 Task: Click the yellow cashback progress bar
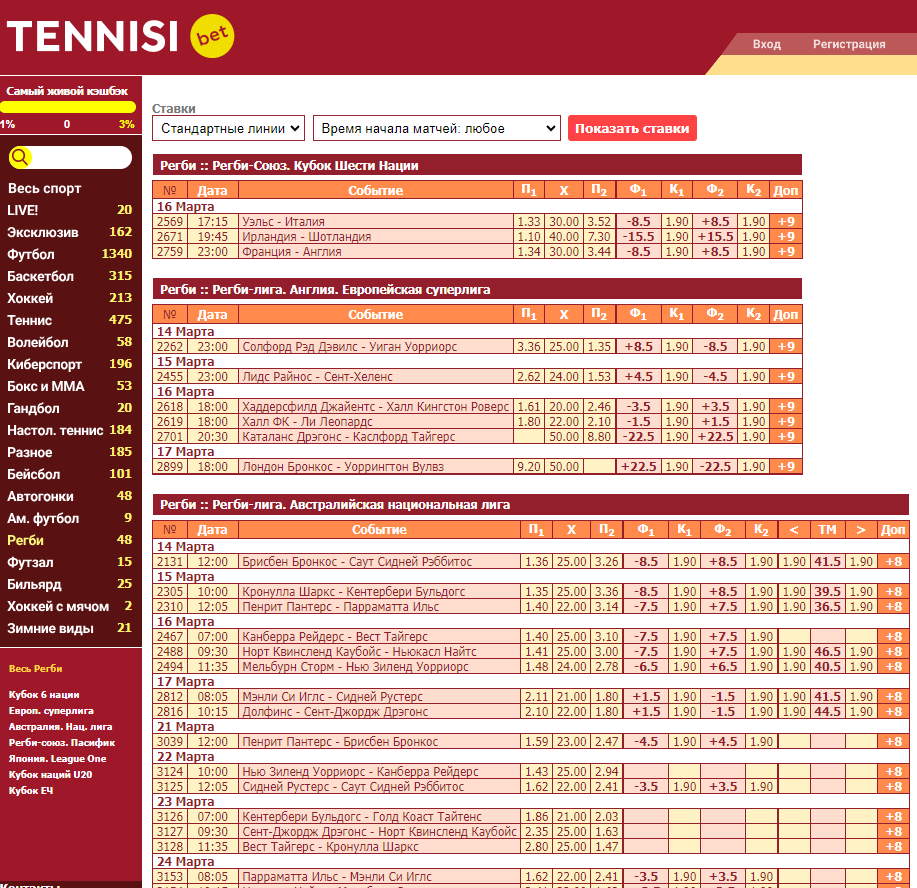coord(68,107)
